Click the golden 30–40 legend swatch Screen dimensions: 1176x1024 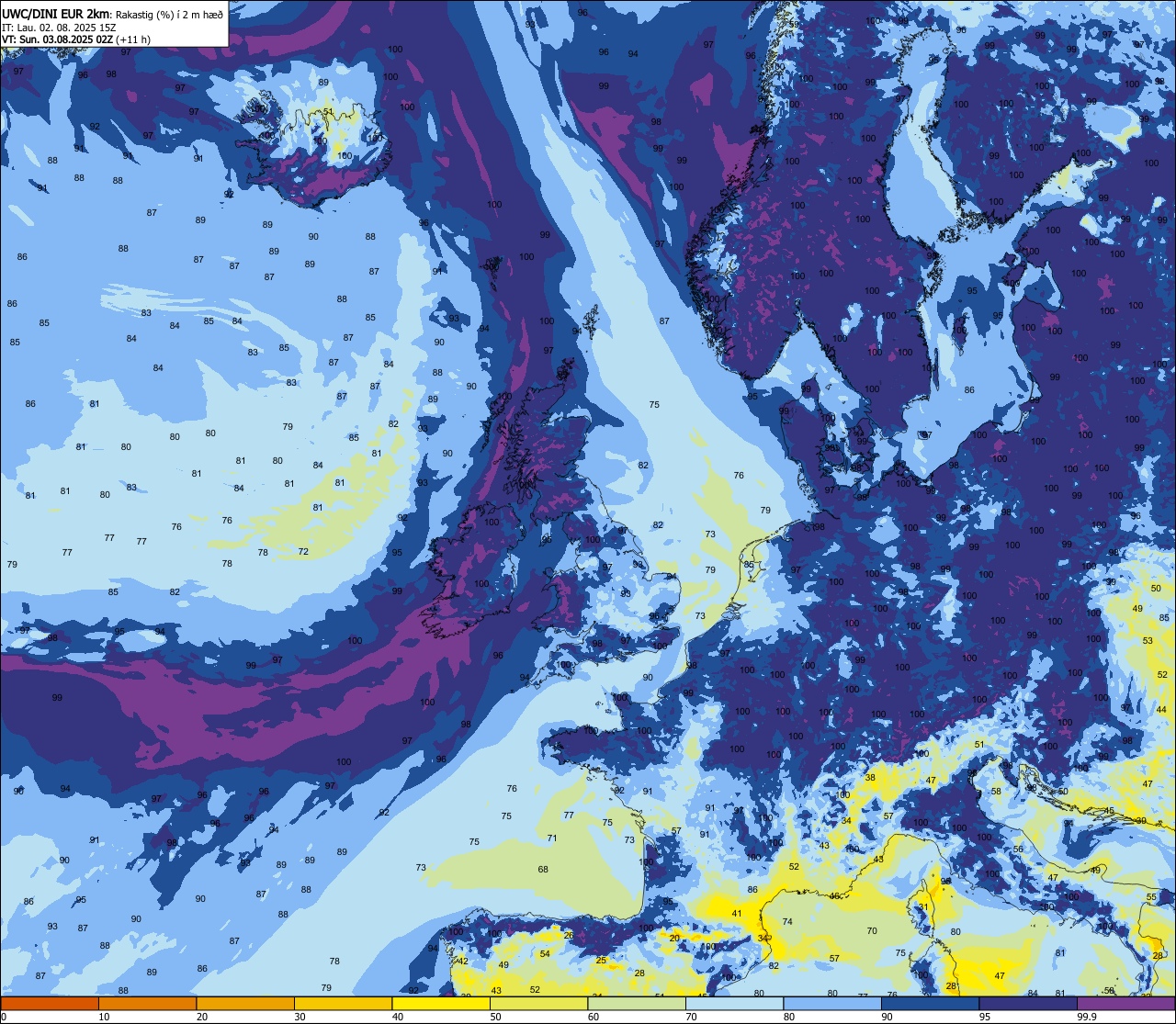343,1003
